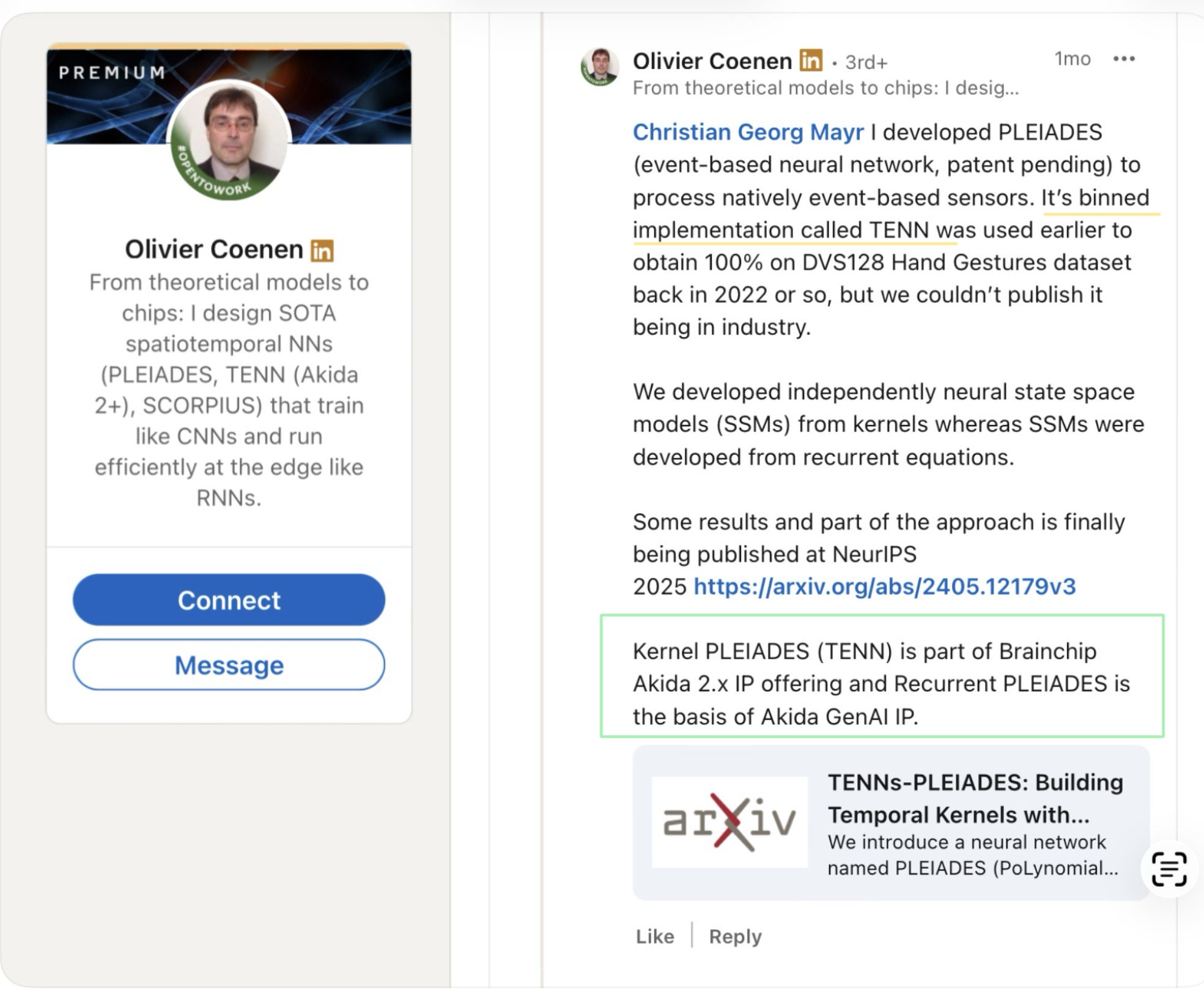Like the comment
Viewport: 1204px width, 1003px height.
tap(654, 936)
